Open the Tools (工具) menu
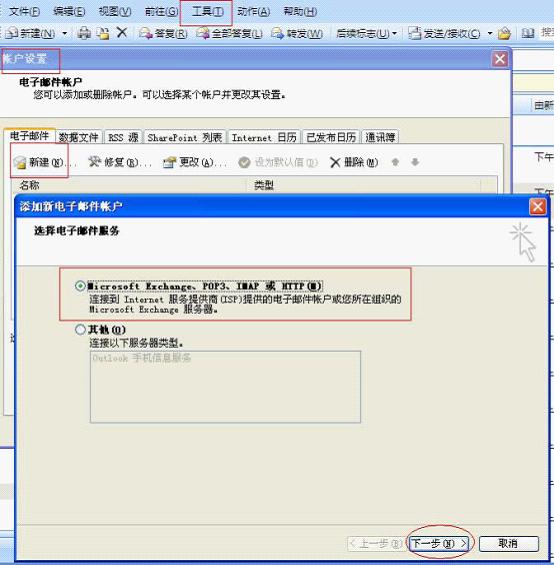Image resolution: width=554 pixels, height=565 pixels. (207, 12)
